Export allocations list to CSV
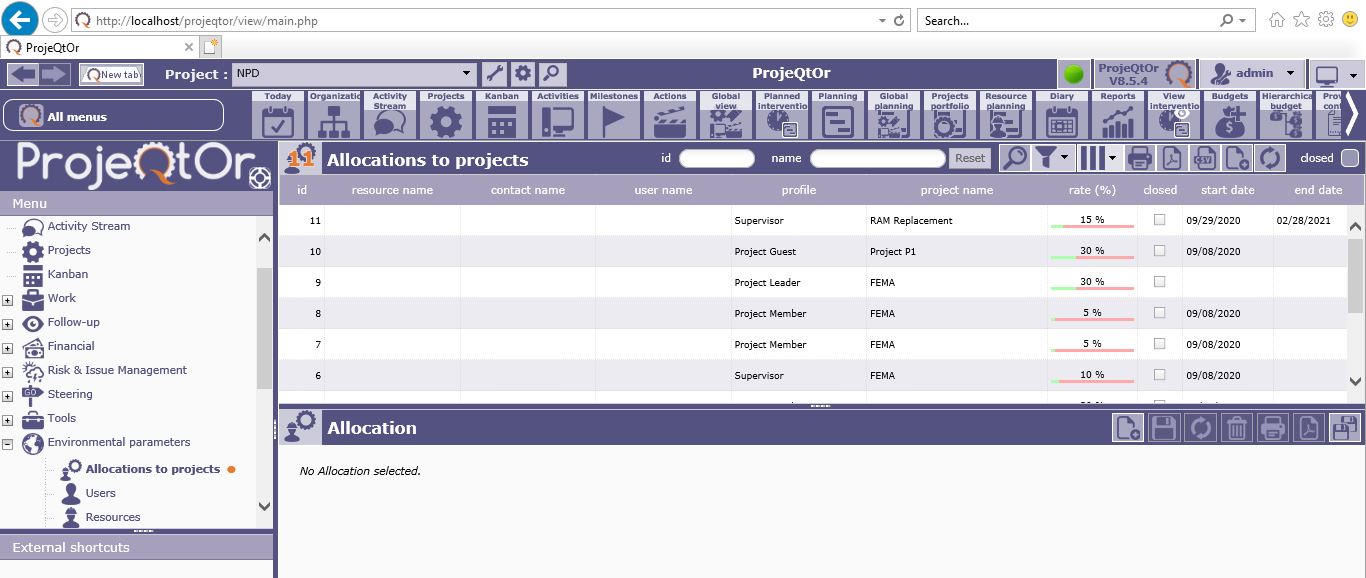This screenshot has height=578, width=1366. point(1205,158)
